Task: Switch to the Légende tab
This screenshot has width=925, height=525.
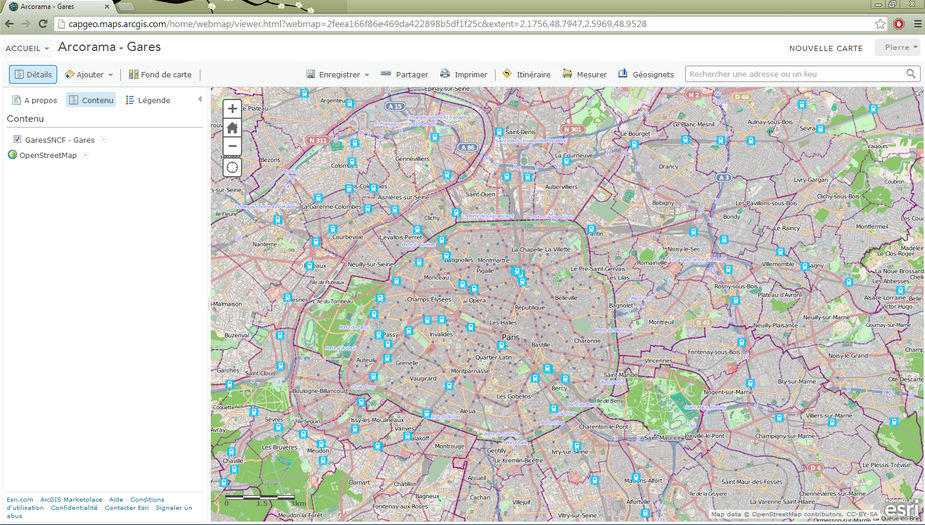Action: click(x=147, y=100)
